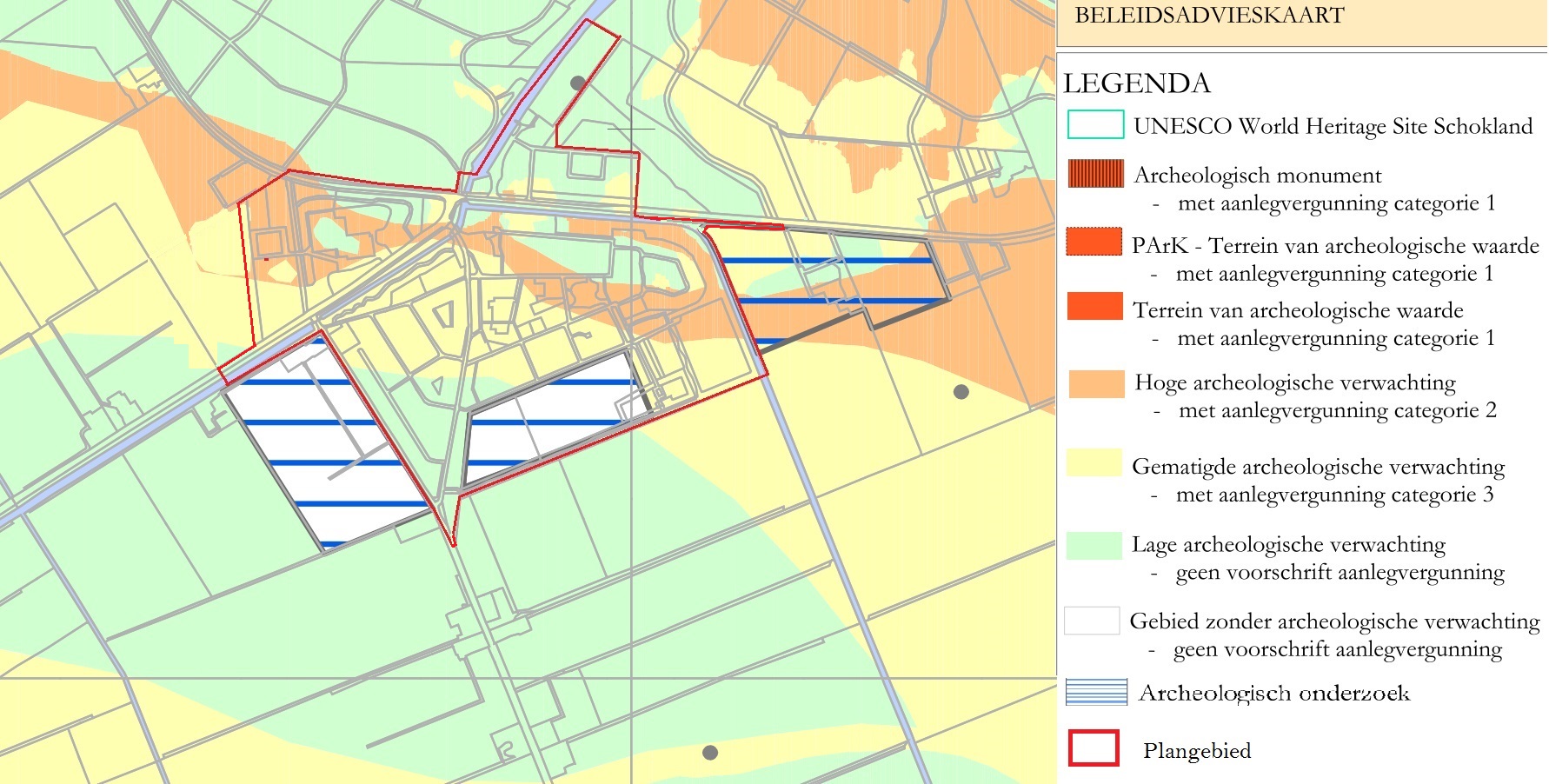Click the grey dot marker east of the map
The width and height of the screenshot is (1549, 784).
click(x=961, y=392)
